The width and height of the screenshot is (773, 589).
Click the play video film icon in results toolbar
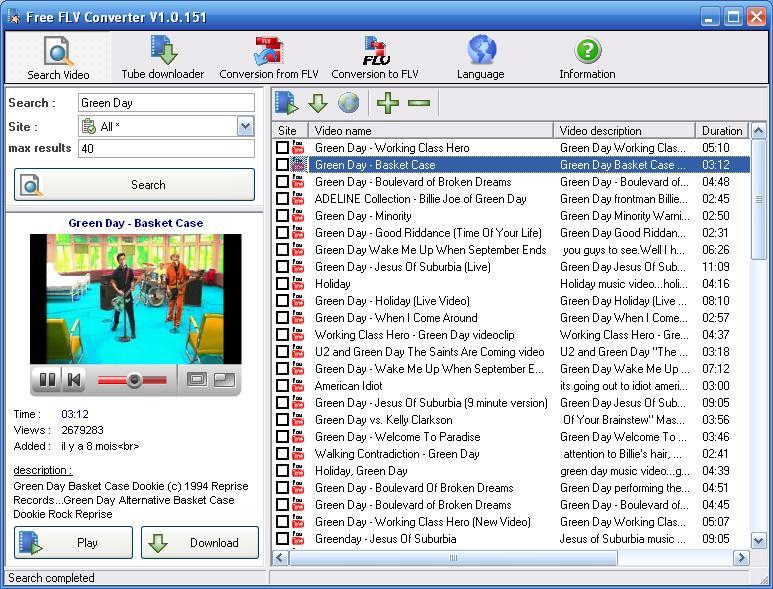point(287,103)
